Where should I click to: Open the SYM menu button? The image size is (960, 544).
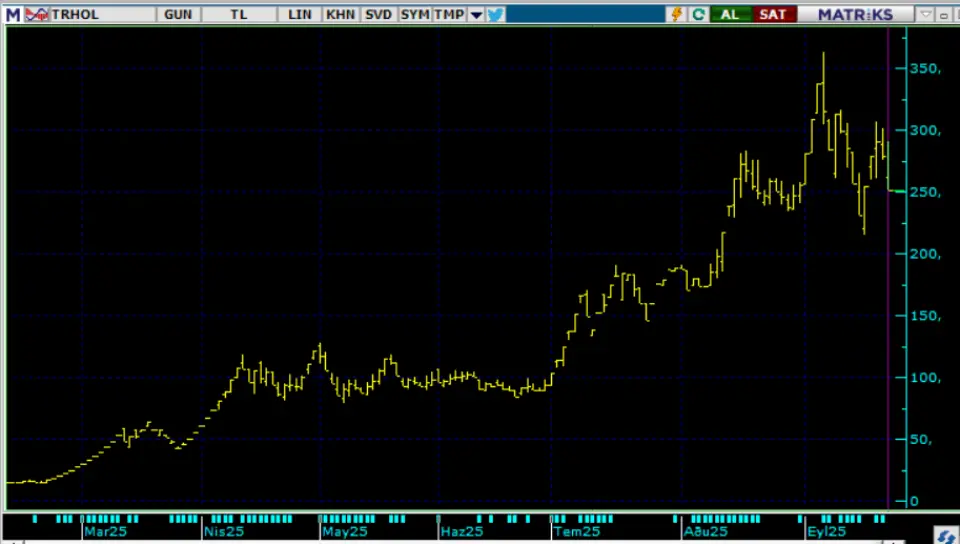415,14
